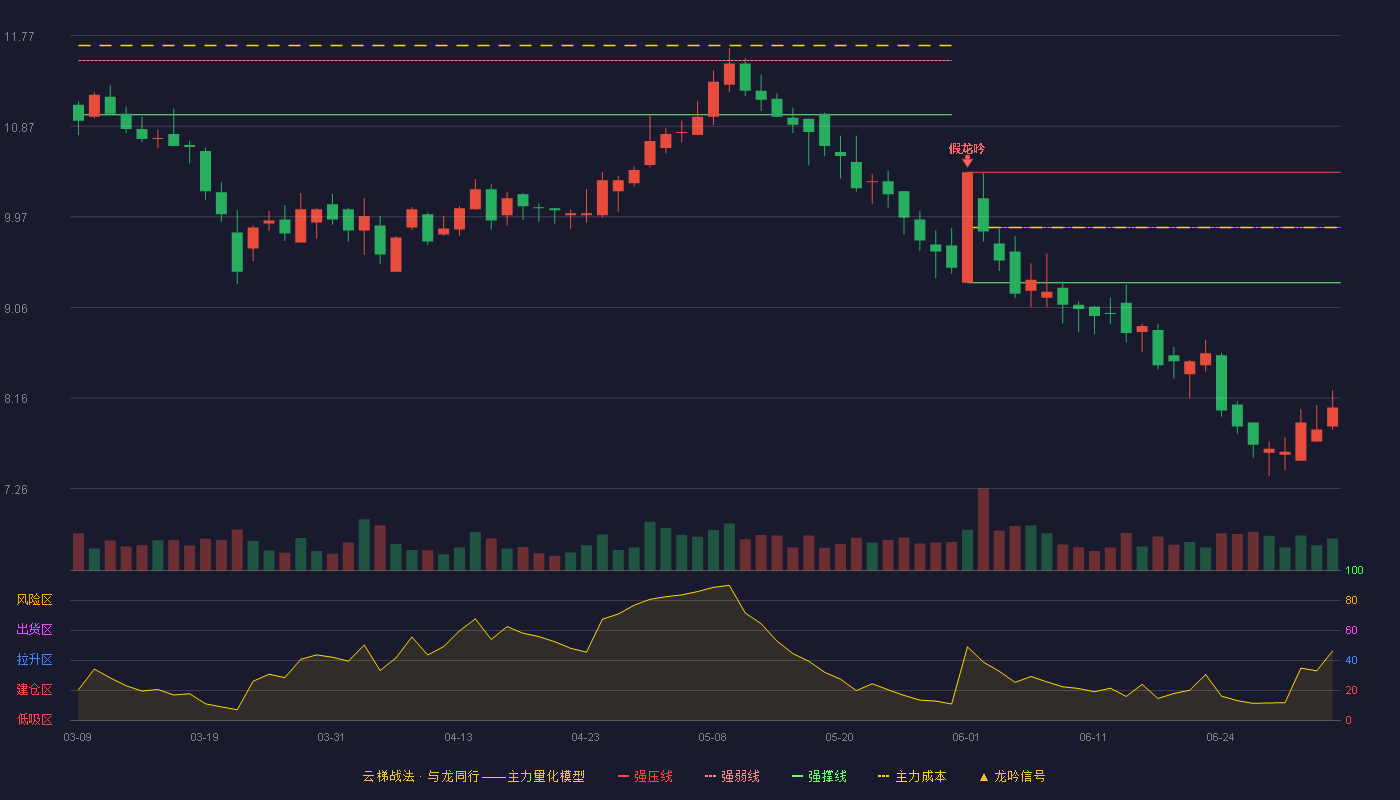Click the pink dotted icon beside 强弱线
This screenshot has width=1400, height=800.
[x=710, y=777]
